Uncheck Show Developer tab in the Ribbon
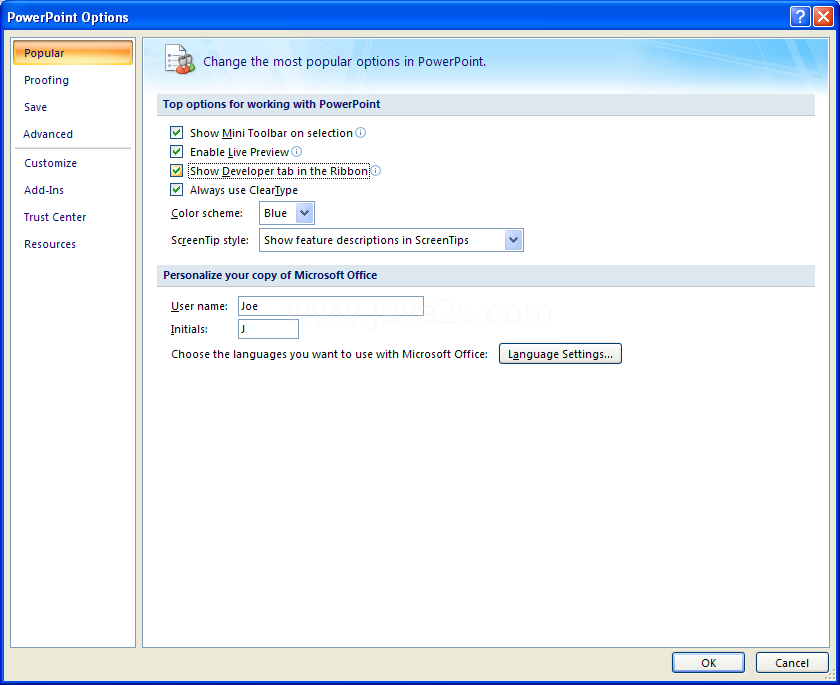The image size is (840, 685). click(176, 171)
